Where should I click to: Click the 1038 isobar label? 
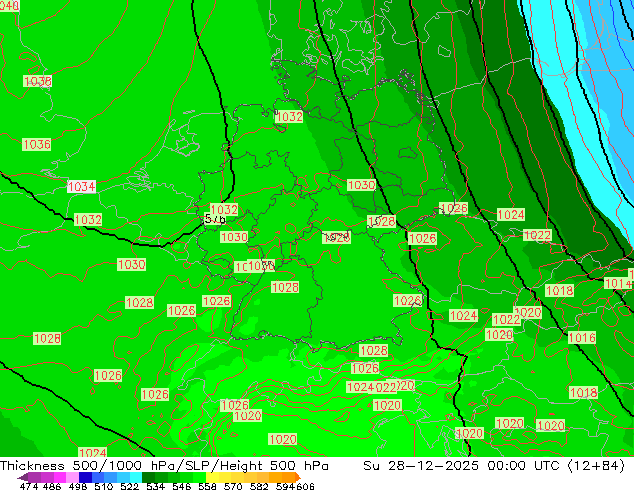[38, 81]
